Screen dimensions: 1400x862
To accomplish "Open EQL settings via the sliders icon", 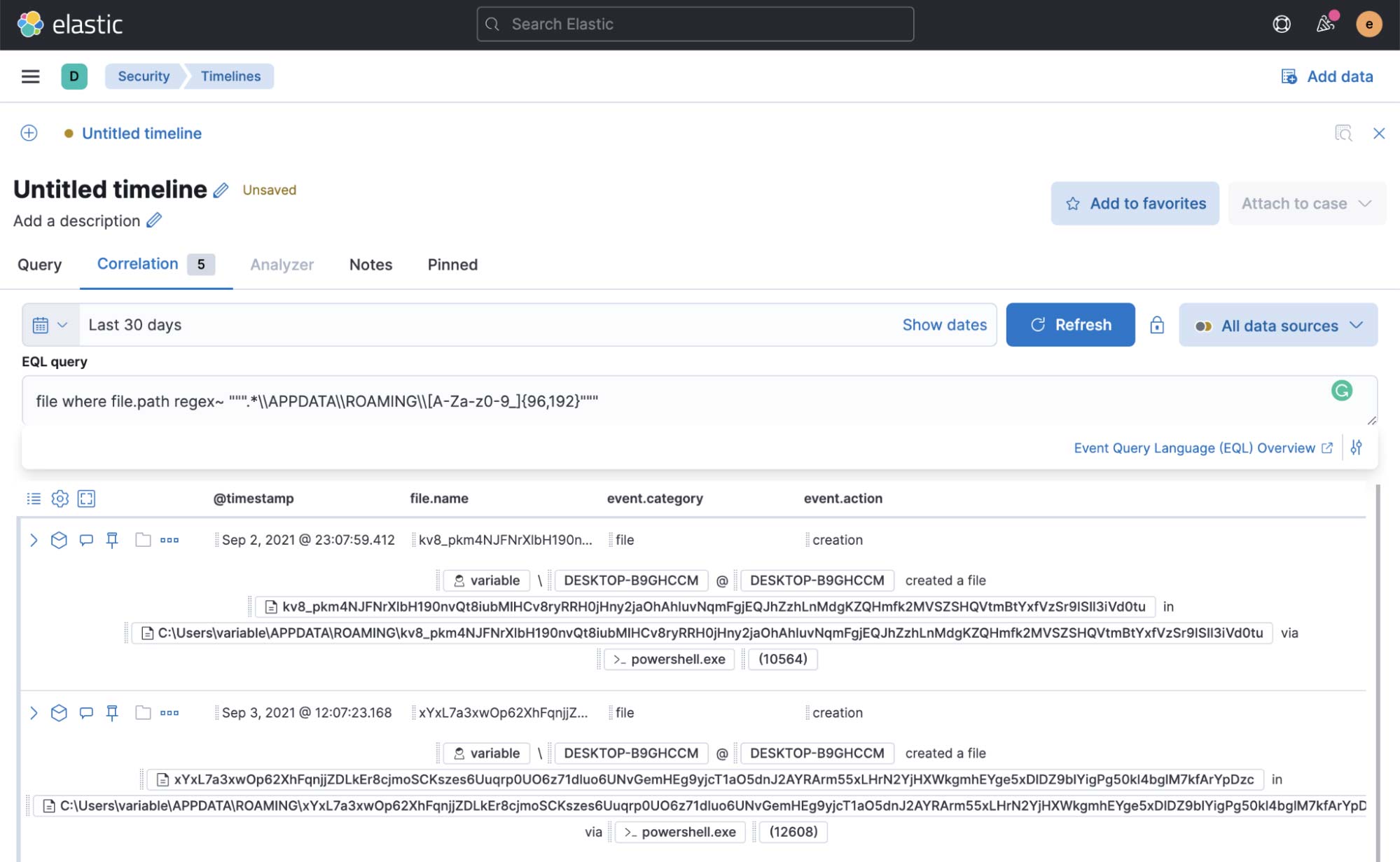I will point(1357,447).
